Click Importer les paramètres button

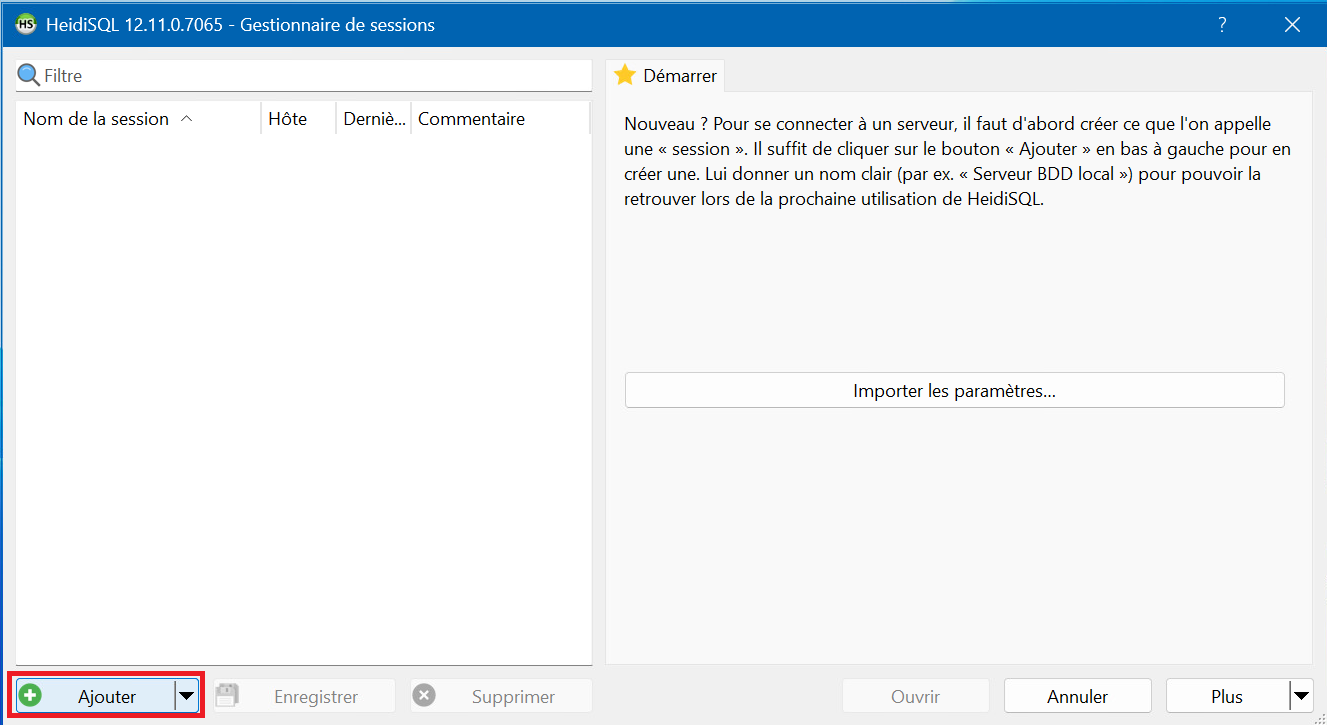point(954,391)
